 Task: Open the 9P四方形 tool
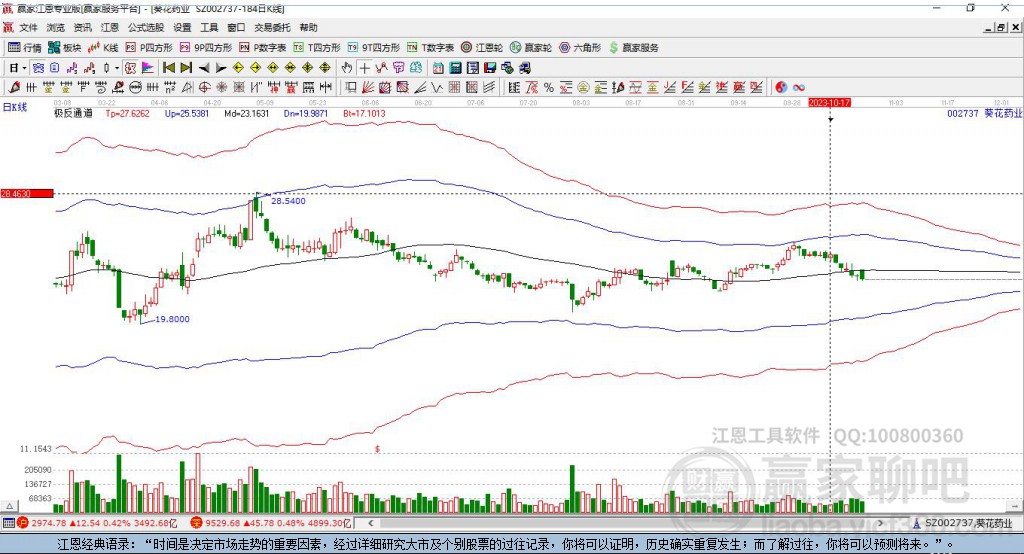(206, 48)
